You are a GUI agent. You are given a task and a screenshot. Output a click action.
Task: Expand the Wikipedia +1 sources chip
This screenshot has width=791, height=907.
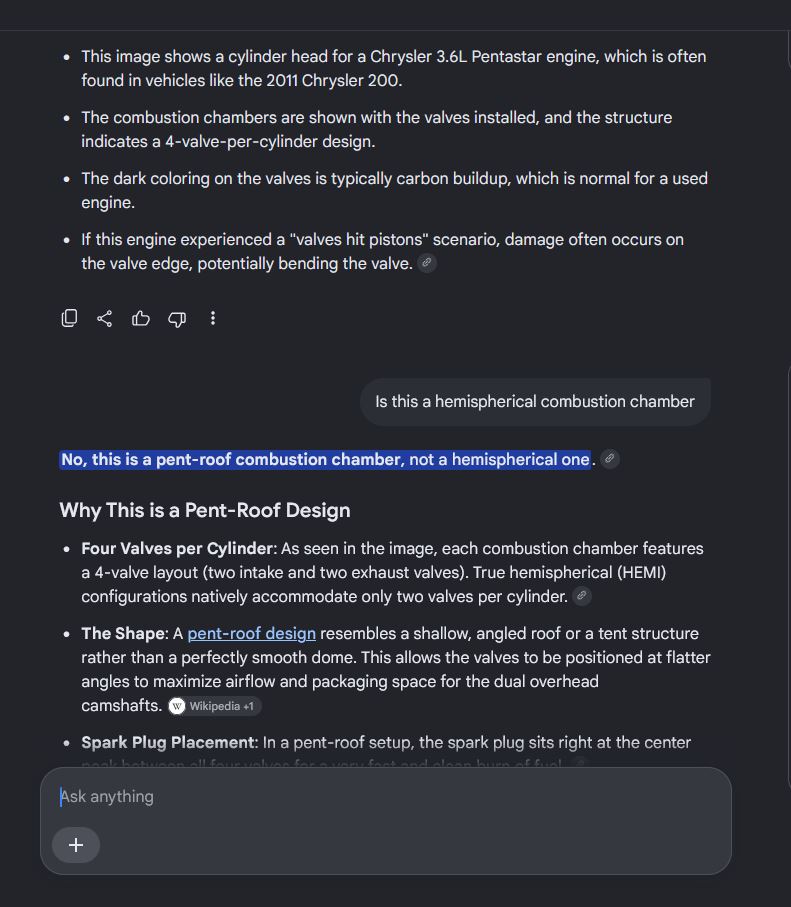click(x=214, y=706)
